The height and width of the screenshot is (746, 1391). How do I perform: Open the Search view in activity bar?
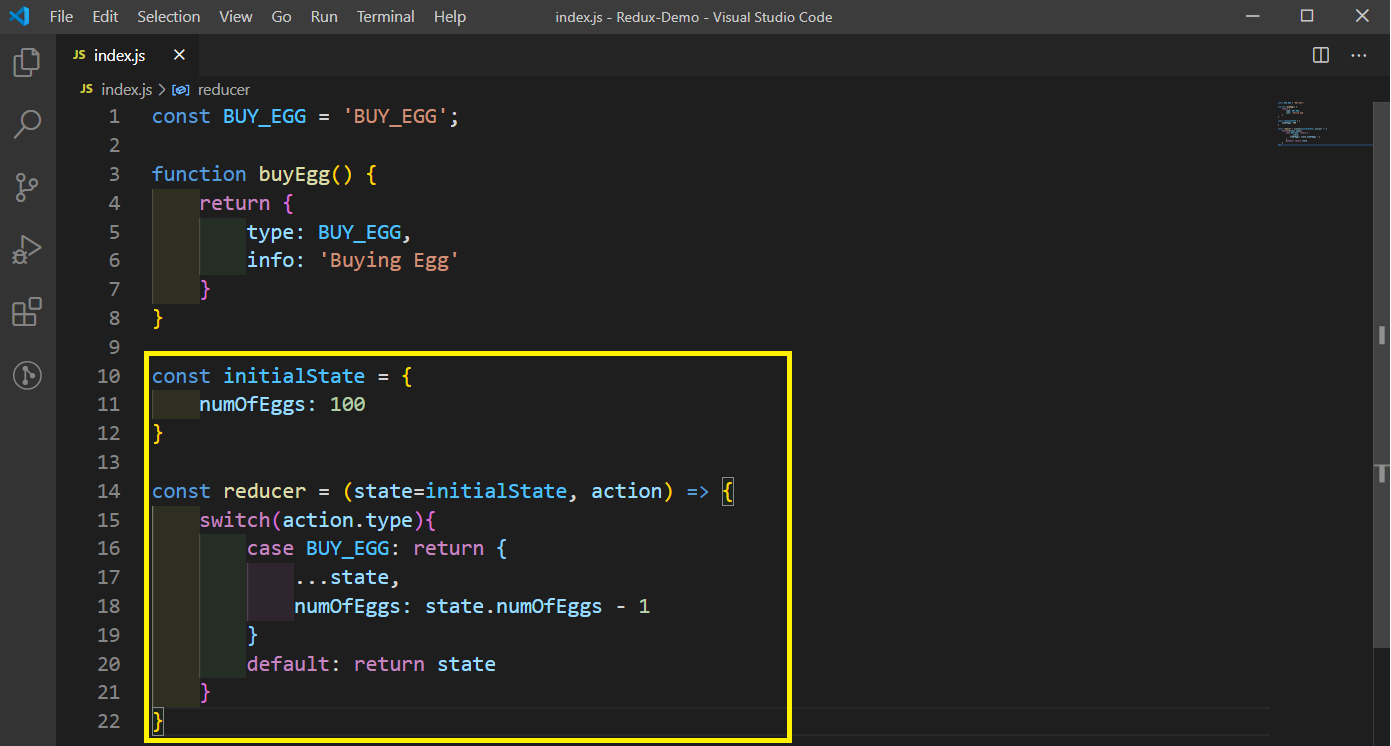click(27, 124)
